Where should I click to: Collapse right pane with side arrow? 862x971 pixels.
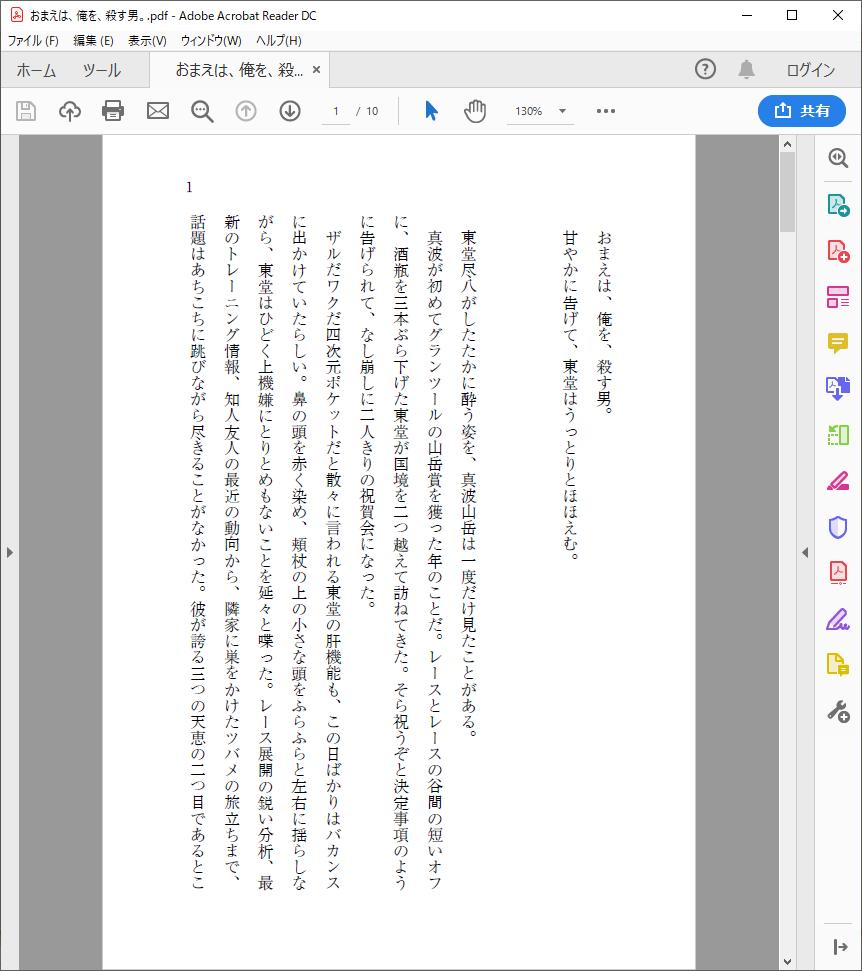(805, 552)
